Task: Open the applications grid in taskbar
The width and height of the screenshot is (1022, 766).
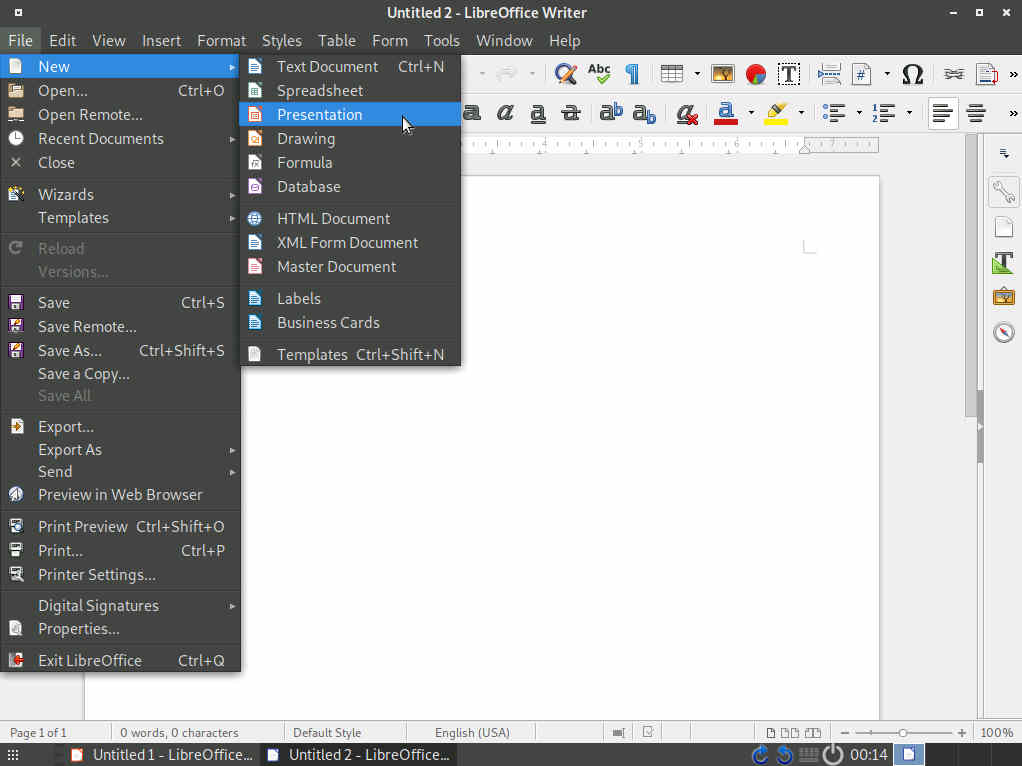Action: 13,755
